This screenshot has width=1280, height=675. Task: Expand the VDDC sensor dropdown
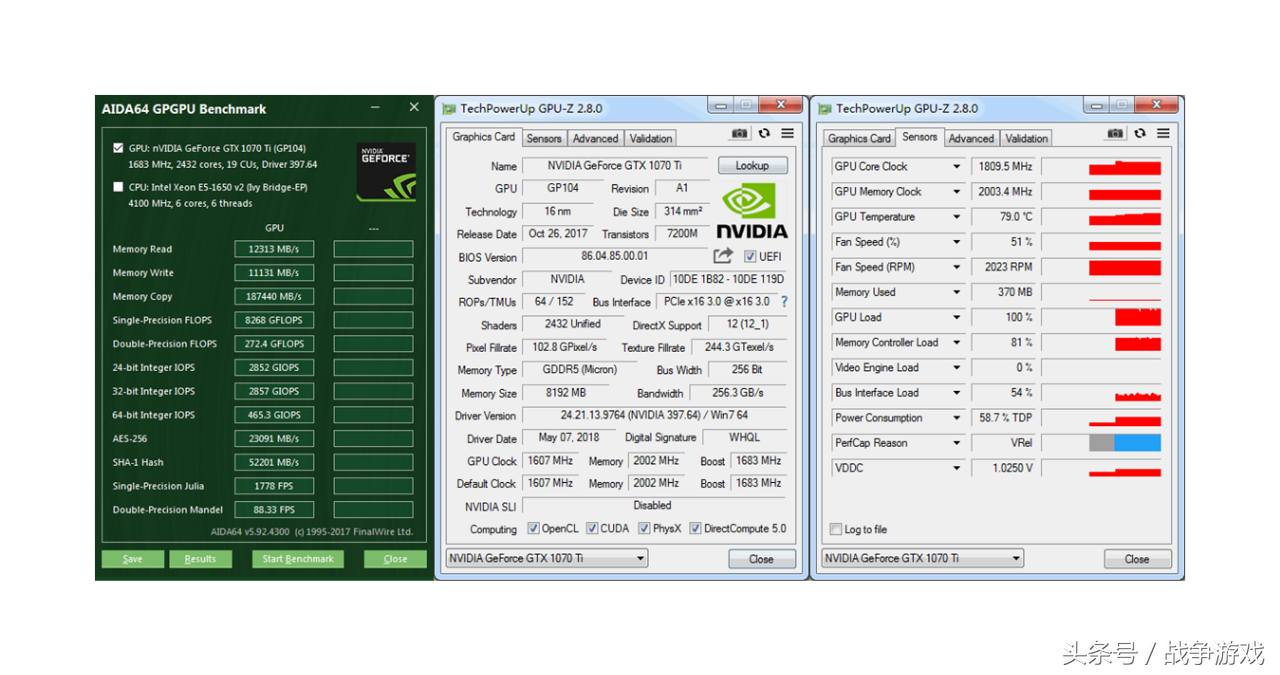tap(956, 467)
